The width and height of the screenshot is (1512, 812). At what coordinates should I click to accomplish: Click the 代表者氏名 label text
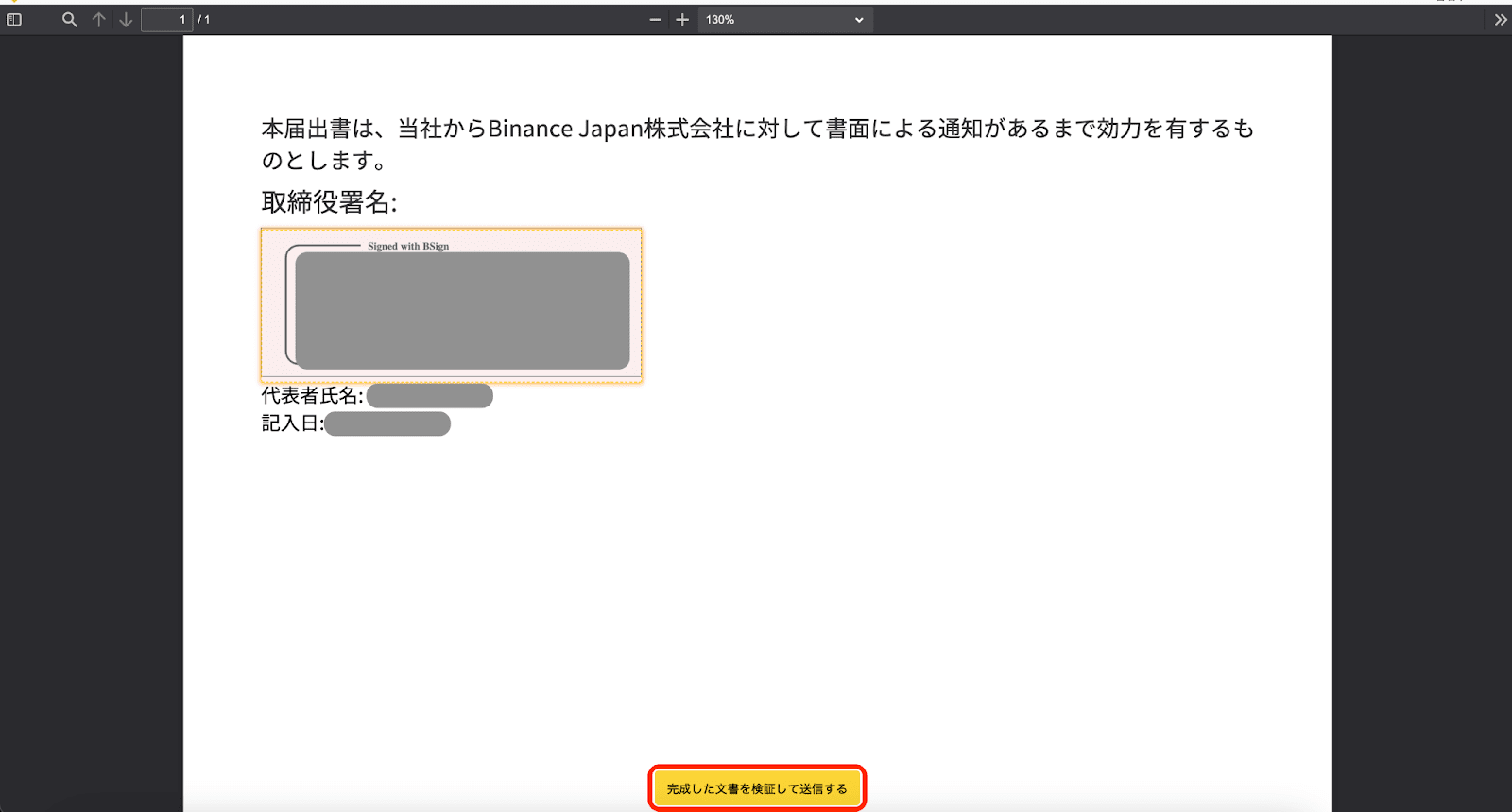312,396
